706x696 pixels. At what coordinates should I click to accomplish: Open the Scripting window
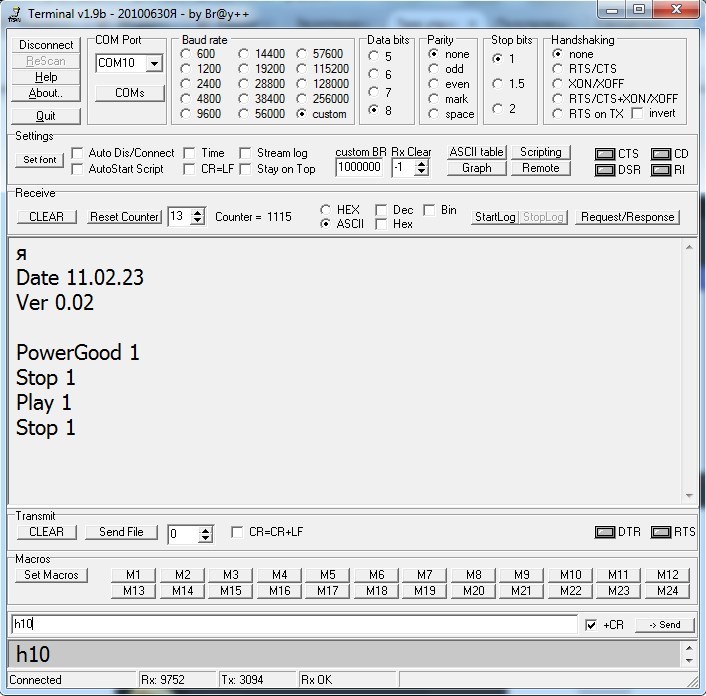point(541,152)
